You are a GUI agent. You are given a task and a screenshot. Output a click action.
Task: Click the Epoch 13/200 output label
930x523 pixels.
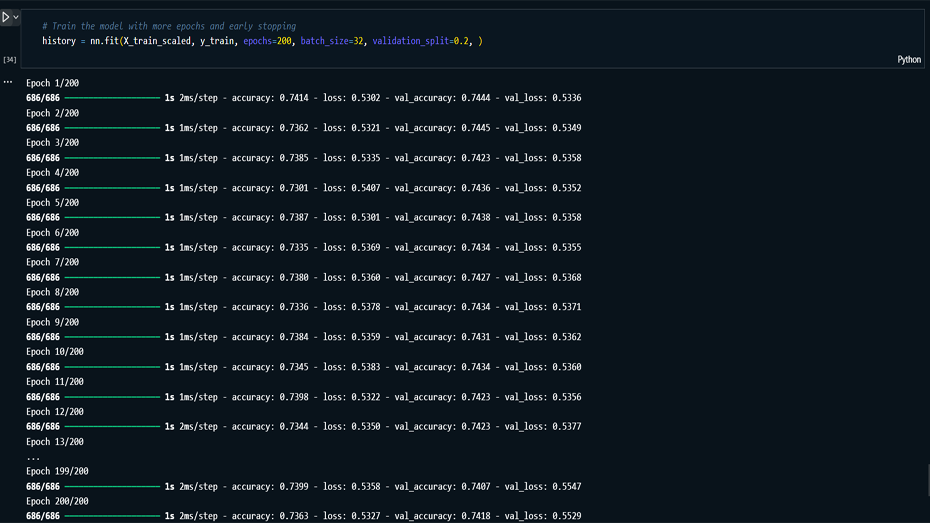pyautogui.click(x=54, y=442)
